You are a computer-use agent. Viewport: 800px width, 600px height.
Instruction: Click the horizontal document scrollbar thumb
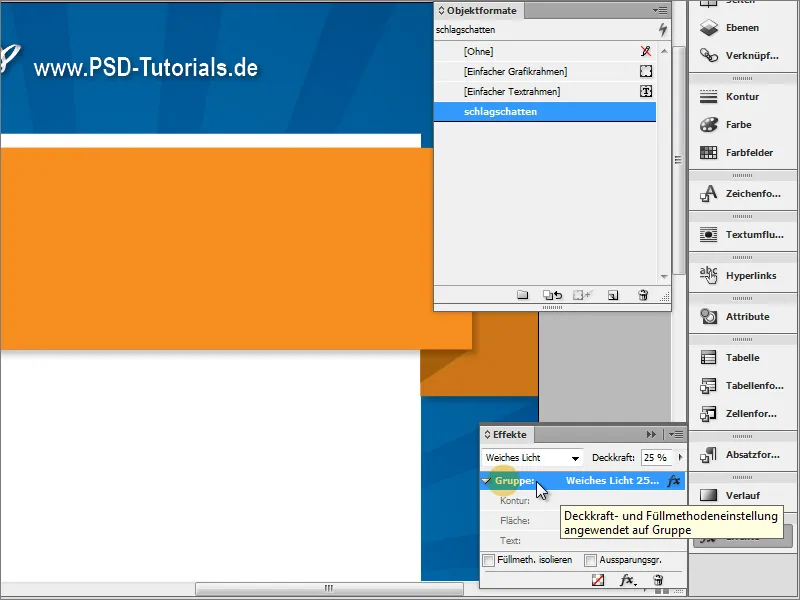coord(329,589)
